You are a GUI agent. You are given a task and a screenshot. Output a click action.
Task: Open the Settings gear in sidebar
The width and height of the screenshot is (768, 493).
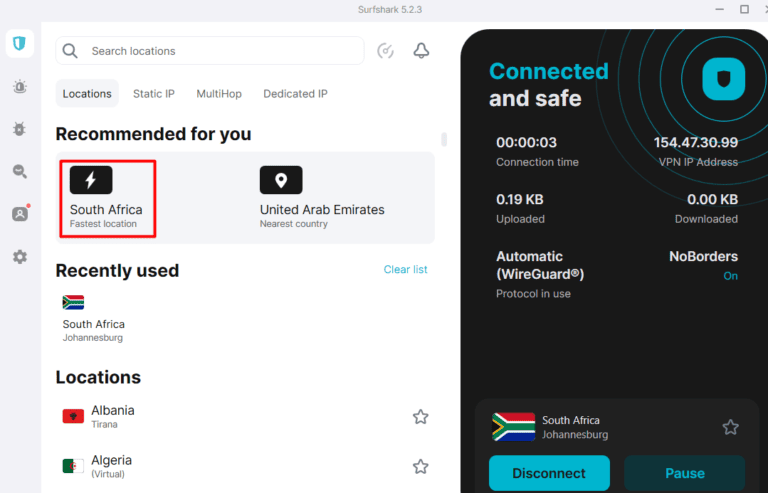pos(19,257)
